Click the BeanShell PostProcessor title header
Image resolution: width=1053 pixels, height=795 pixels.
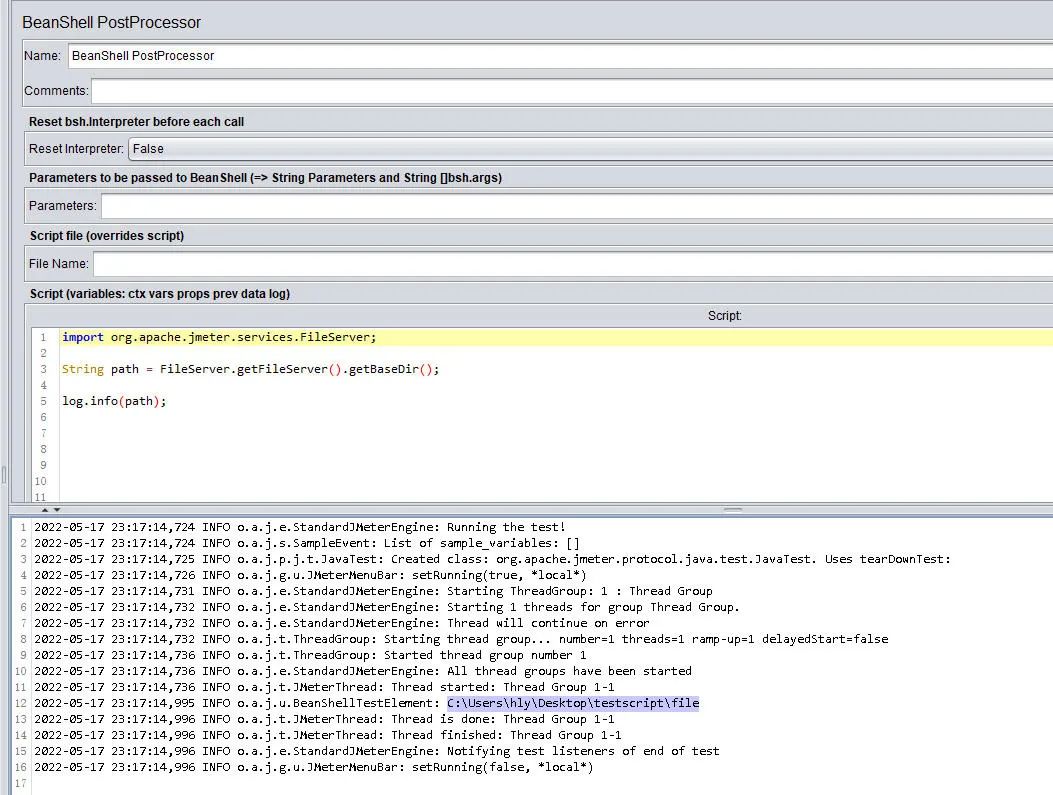click(x=111, y=22)
